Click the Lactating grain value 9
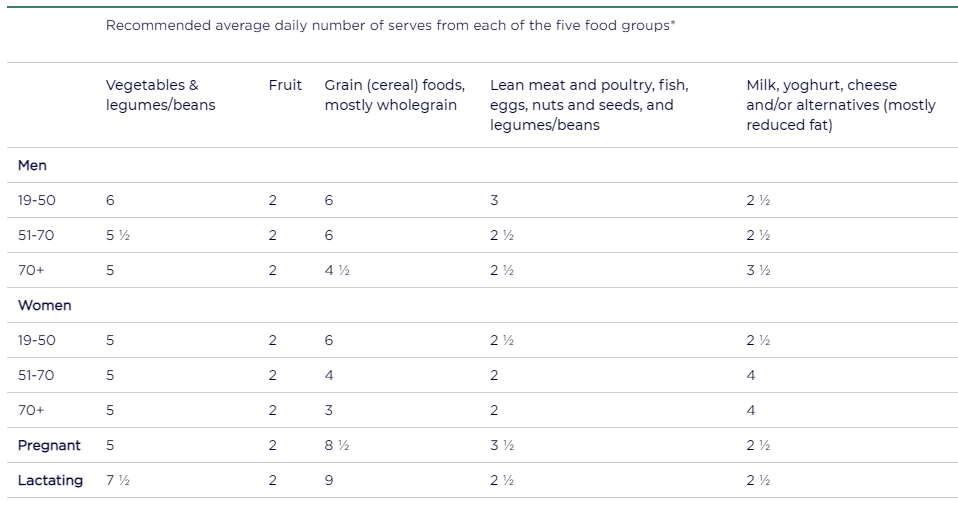958x506 pixels. 329,480
